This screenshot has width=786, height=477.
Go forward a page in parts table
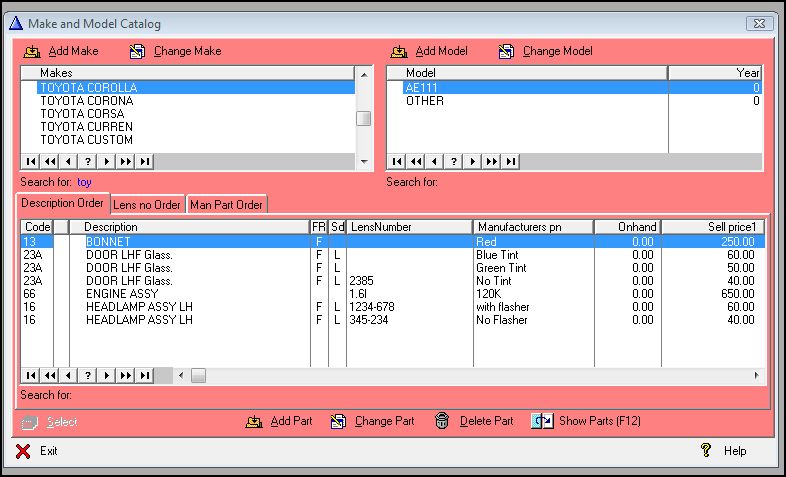pyautogui.click(x=126, y=375)
